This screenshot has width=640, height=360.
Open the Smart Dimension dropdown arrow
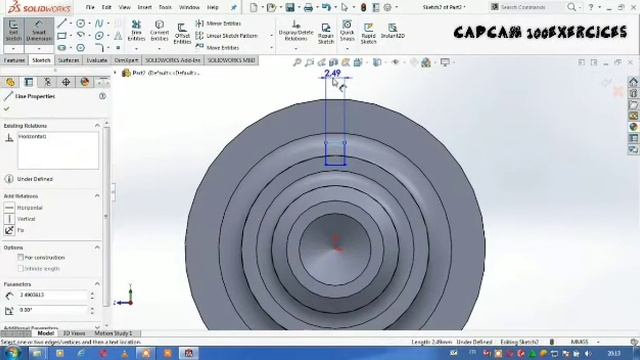tap(39, 49)
